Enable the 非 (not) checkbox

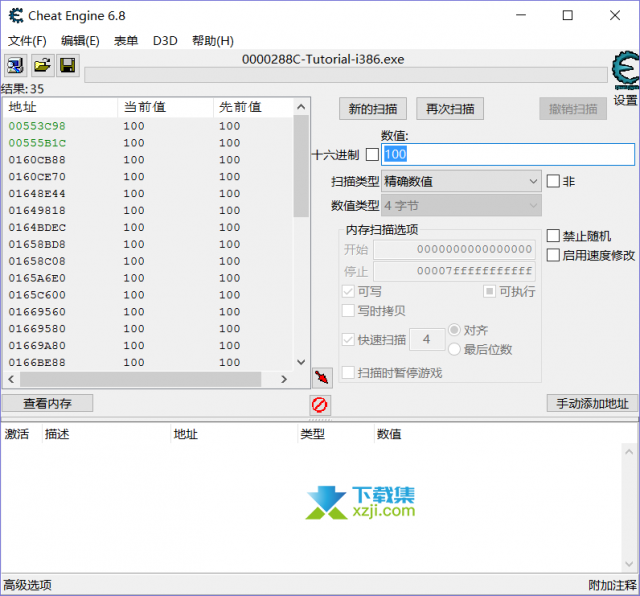click(553, 181)
